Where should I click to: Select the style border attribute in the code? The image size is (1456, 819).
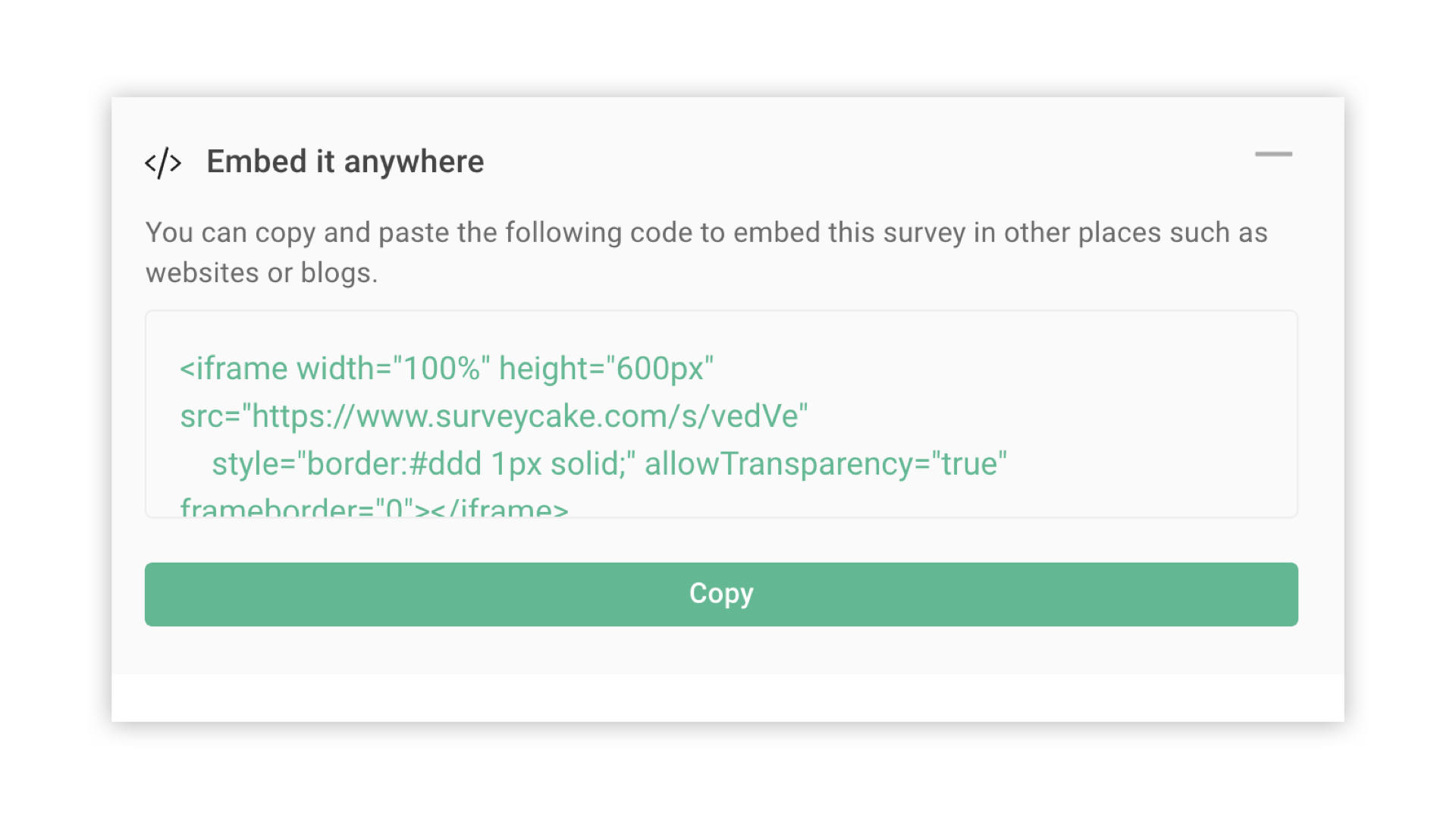[x=425, y=463]
